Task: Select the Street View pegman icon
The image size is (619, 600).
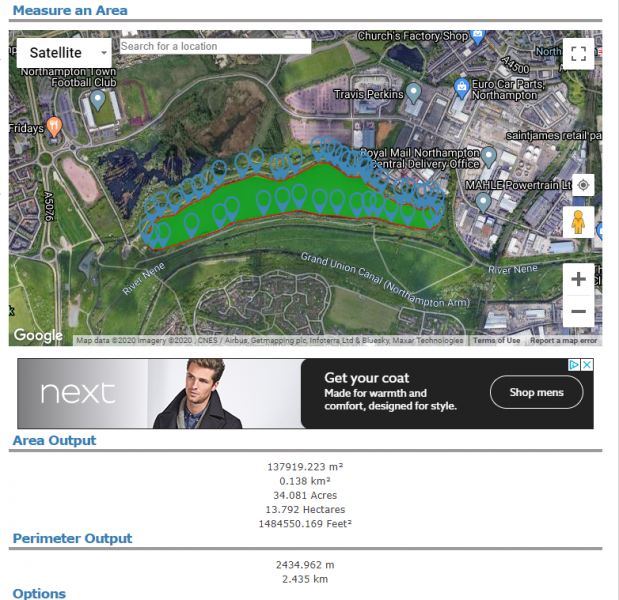Action: point(578,222)
